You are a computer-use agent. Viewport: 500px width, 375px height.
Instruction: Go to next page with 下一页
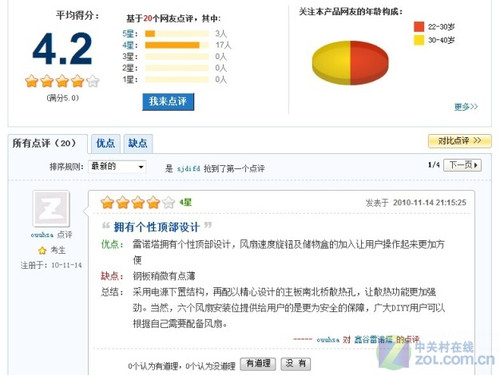click(462, 165)
